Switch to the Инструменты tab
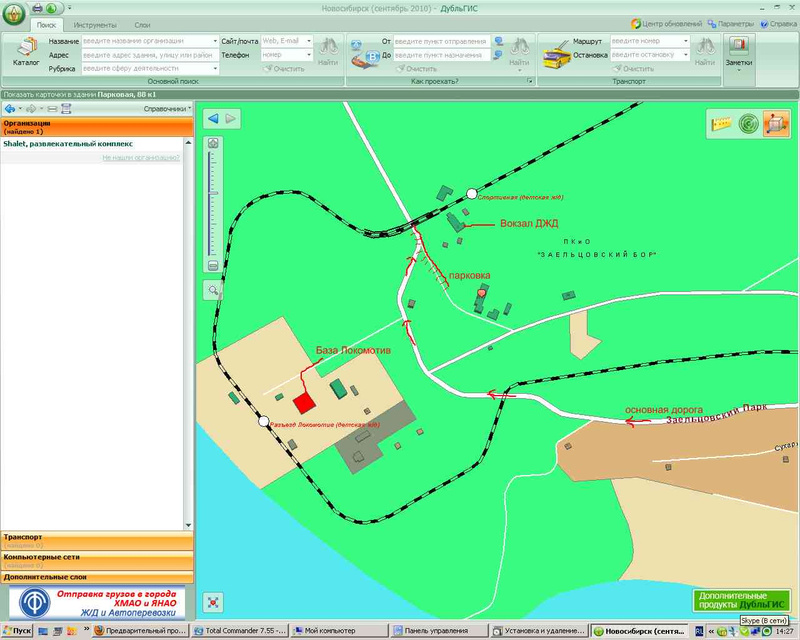Image resolution: width=800 pixels, height=640 pixels. 94,23
